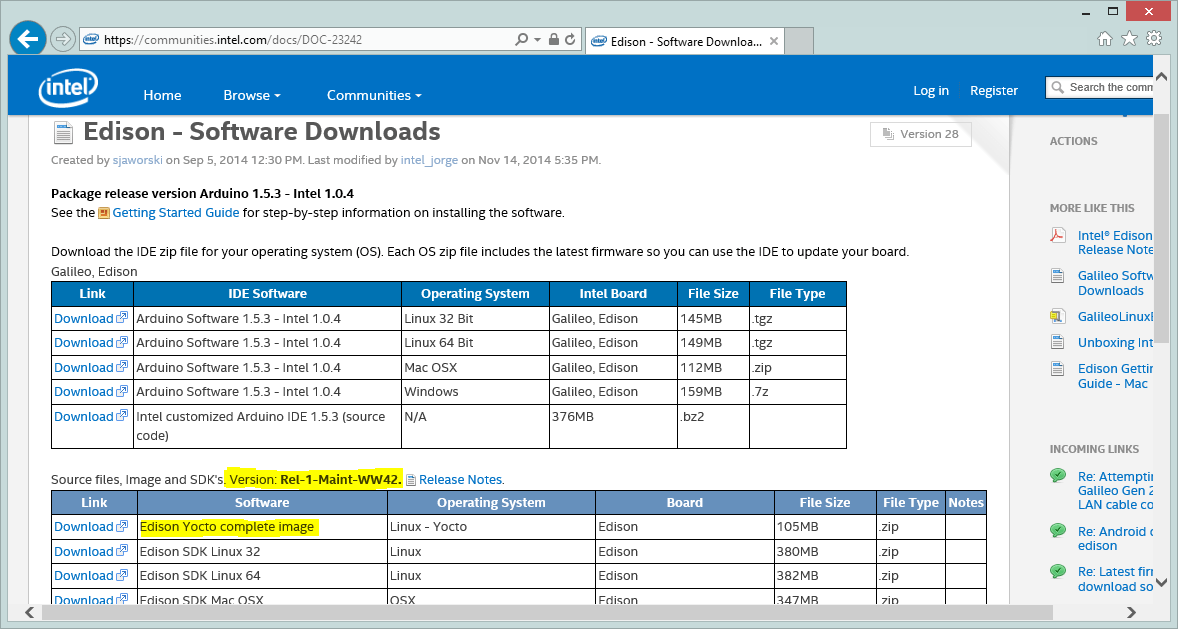
Task: Open the GalileoLinux sidebar link
Action: click(x=1115, y=317)
